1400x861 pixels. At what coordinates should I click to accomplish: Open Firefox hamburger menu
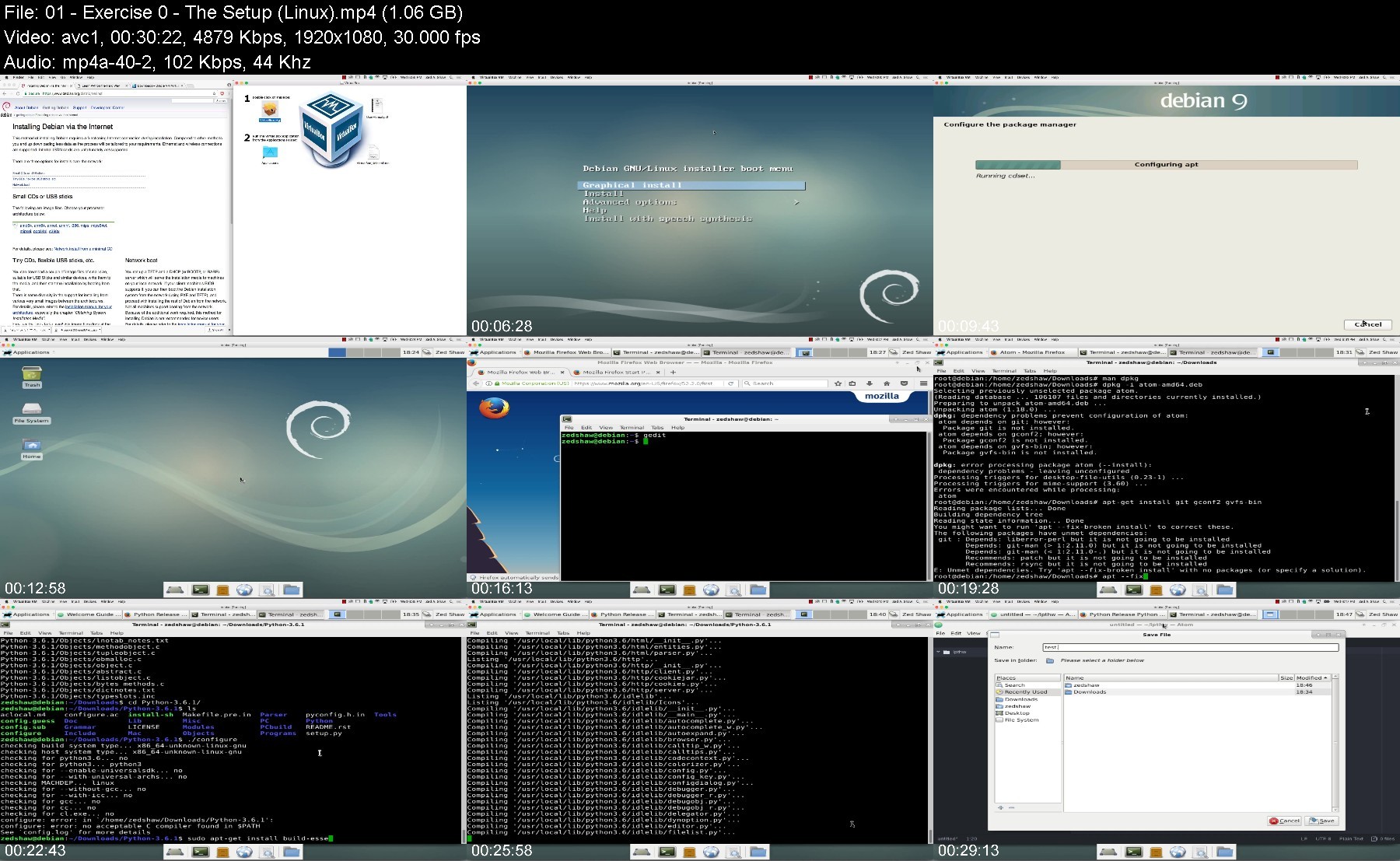pyautogui.click(x=923, y=383)
